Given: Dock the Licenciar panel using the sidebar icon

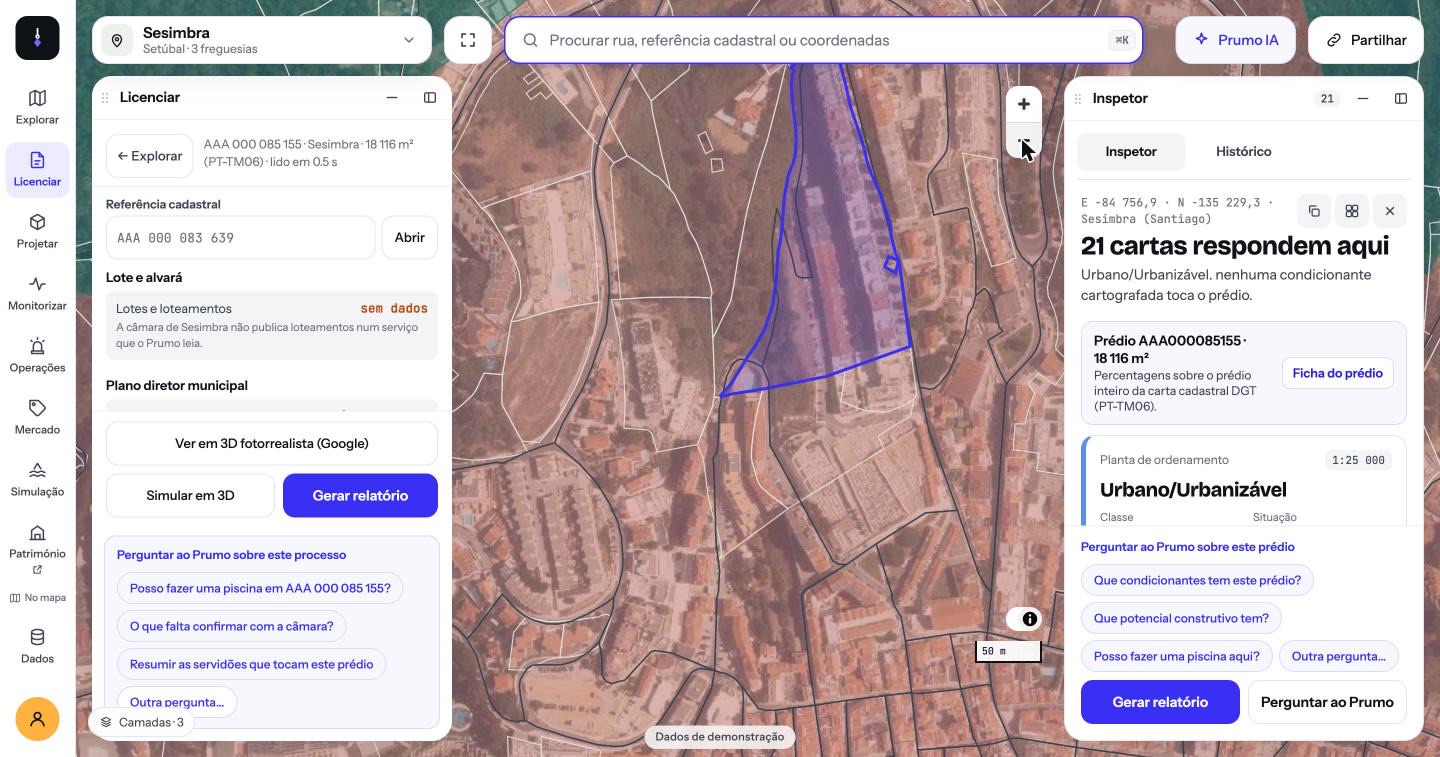Looking at the screenshot, I should (x=430, y=97).
